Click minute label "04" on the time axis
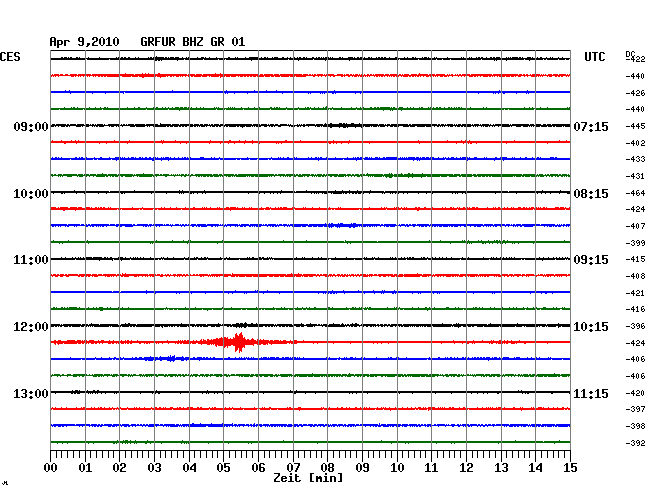 (189, 468)
